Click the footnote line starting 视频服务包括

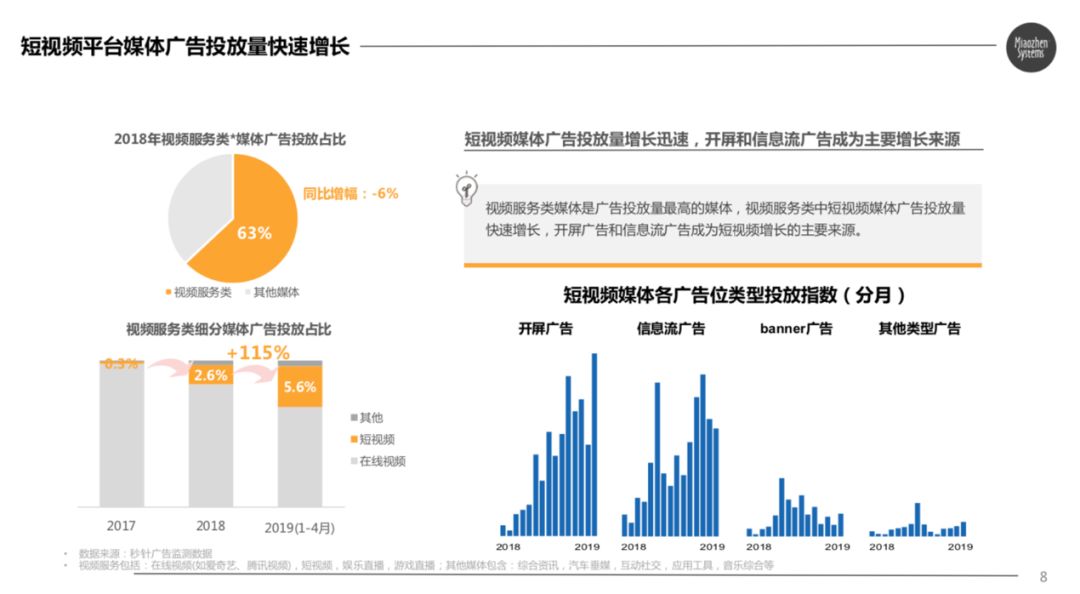[426, 565]
